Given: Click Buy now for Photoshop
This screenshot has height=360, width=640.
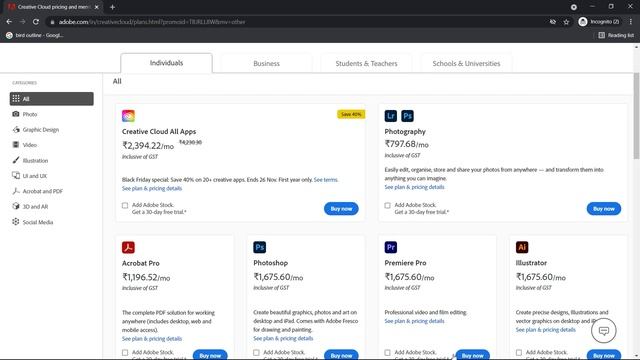Looking at the screenshot, I should [x=341, y=355].
